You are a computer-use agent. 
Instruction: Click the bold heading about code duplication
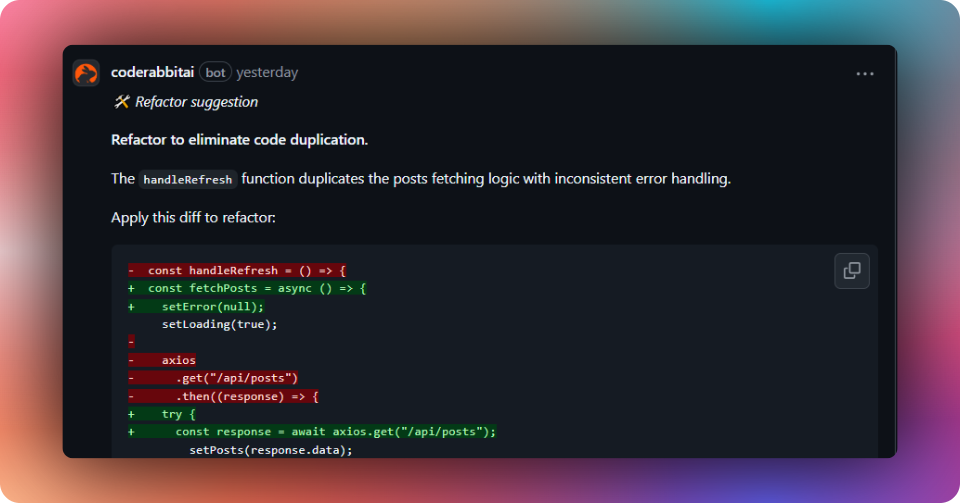tap(239, 139)
